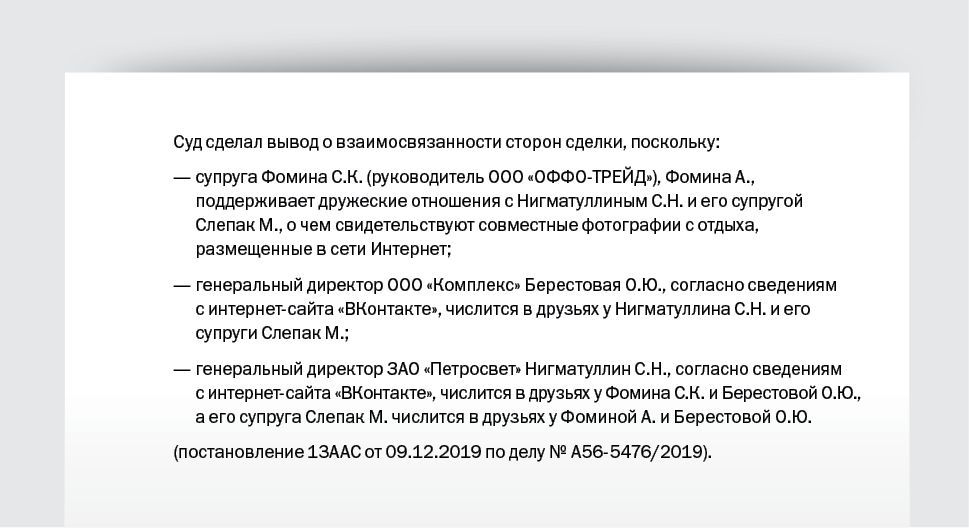Click the heading line about взаимосвязанности сторон сделки
The image size is (969, 530).
click(446, 143)
